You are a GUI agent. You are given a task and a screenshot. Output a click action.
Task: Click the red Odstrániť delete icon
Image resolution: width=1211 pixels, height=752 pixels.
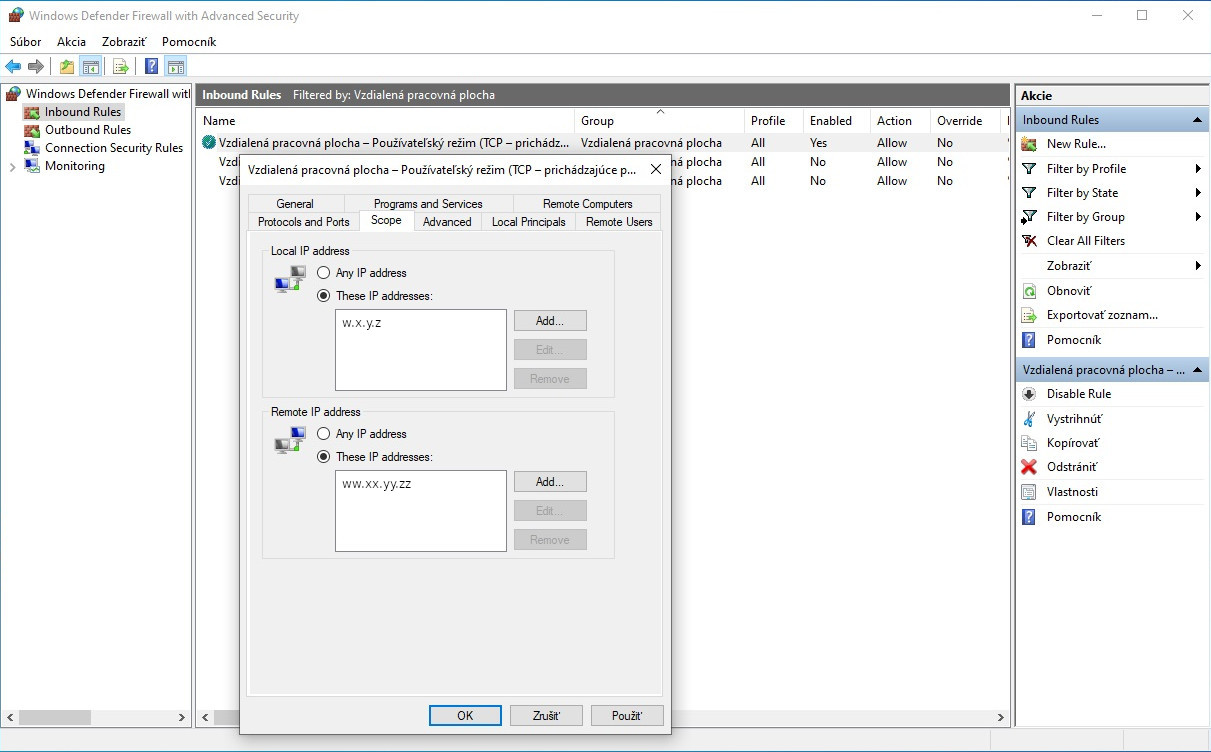[x=1029, y=467]
